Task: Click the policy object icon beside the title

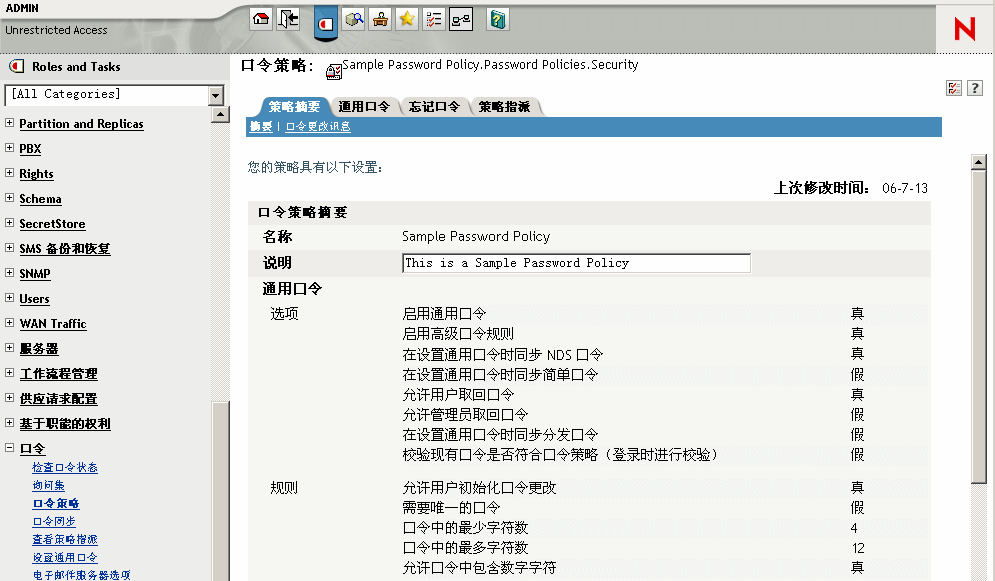Action: coord(334,71)
